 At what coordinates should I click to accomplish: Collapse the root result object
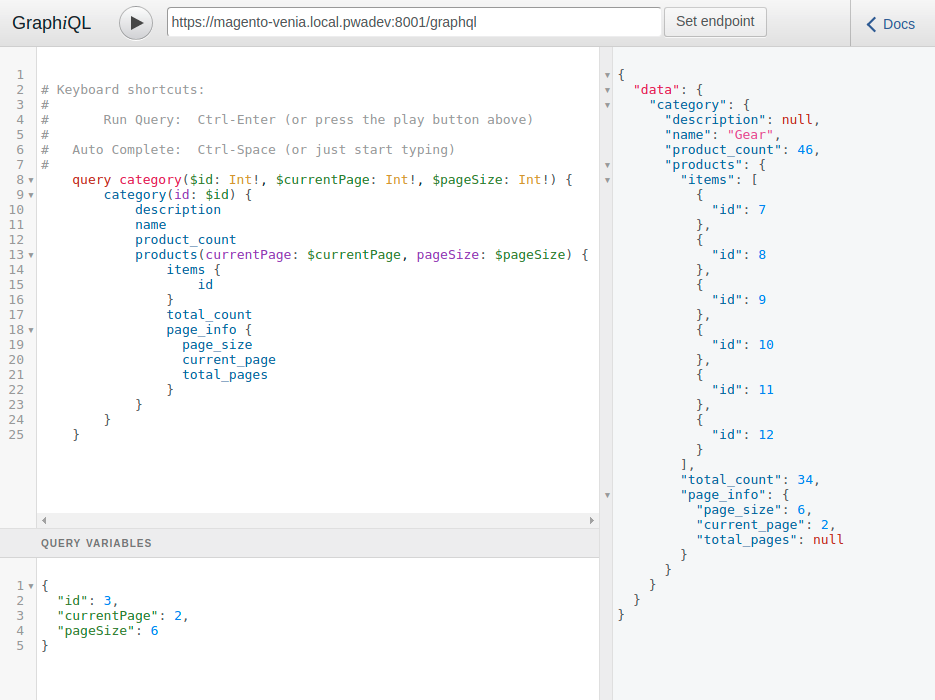[608, 75]
